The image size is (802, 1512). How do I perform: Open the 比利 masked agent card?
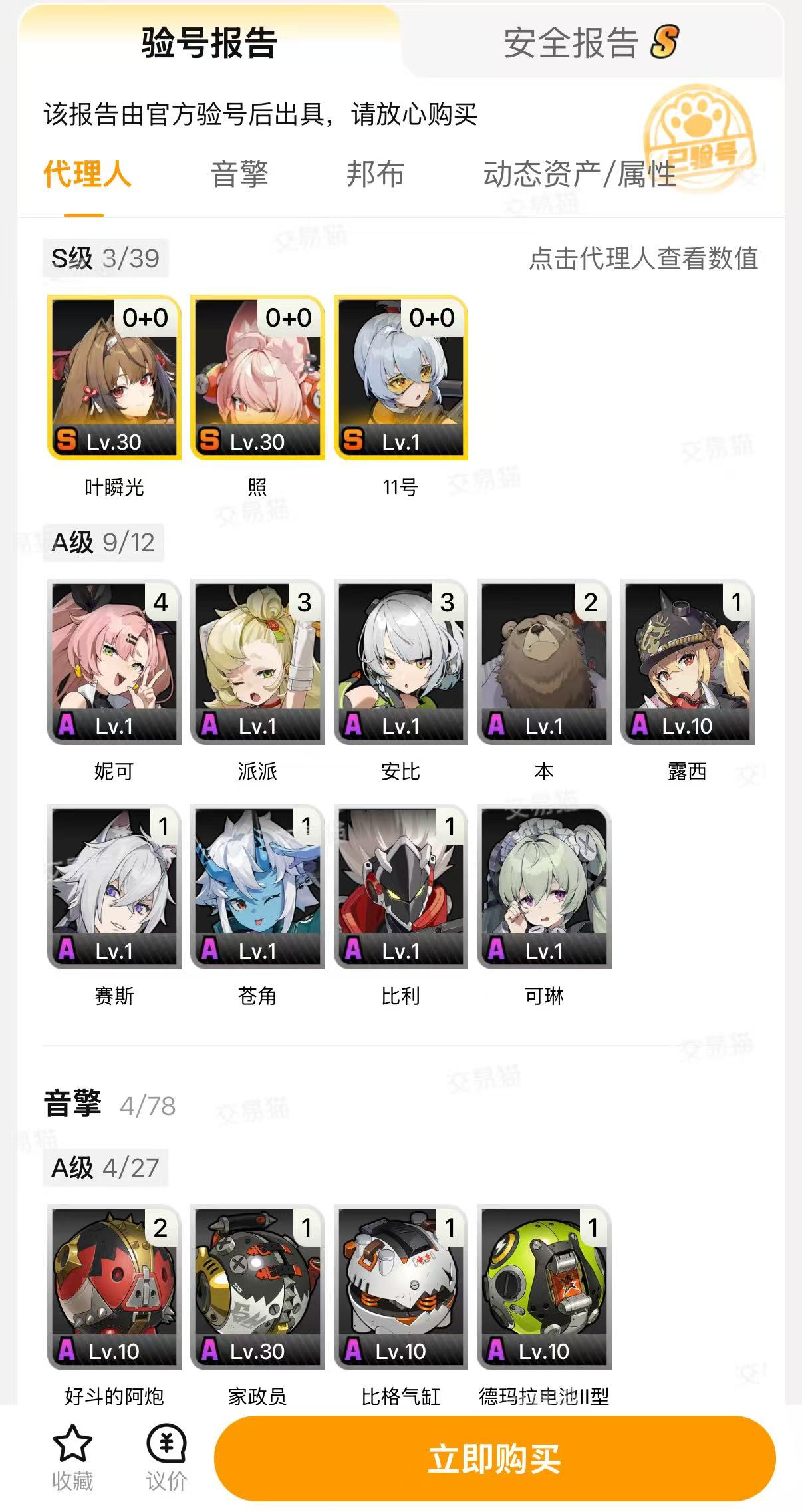pyautogui.click(x=401, y=887)
